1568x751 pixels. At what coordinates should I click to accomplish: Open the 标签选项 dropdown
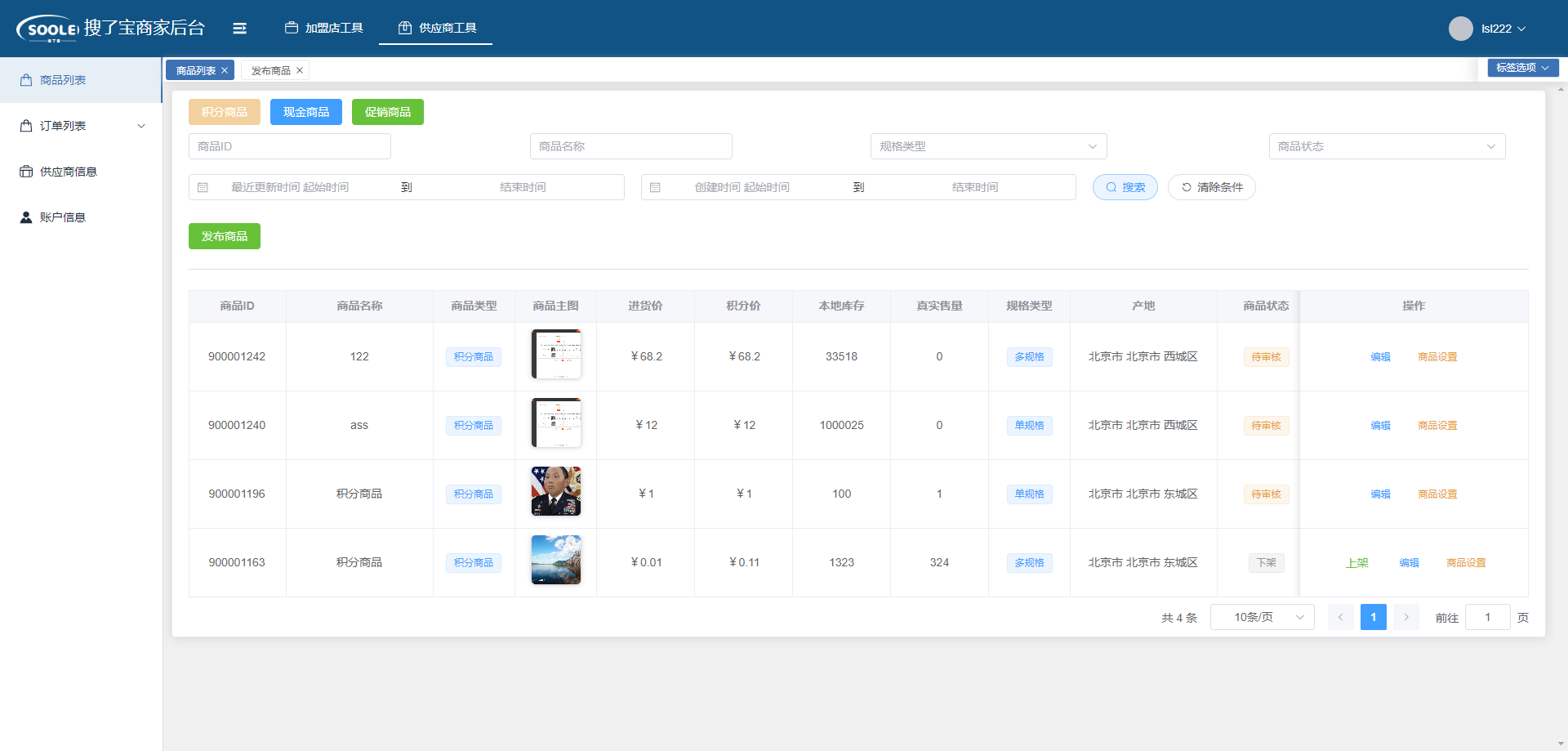pos(1522,68)
